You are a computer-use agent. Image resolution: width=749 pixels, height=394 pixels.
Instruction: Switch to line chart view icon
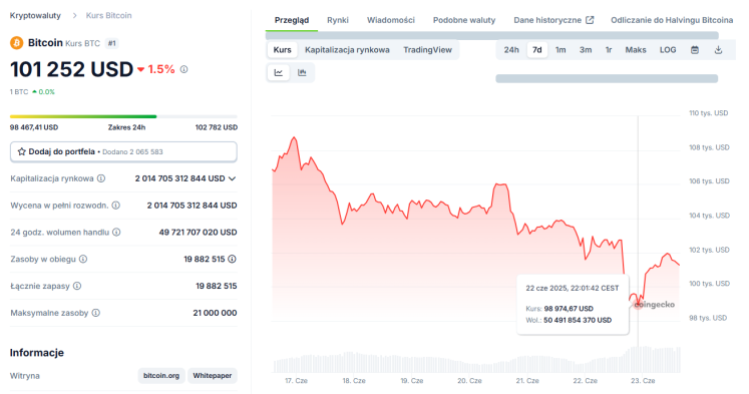pyautogui.click(x=278, y=73)
